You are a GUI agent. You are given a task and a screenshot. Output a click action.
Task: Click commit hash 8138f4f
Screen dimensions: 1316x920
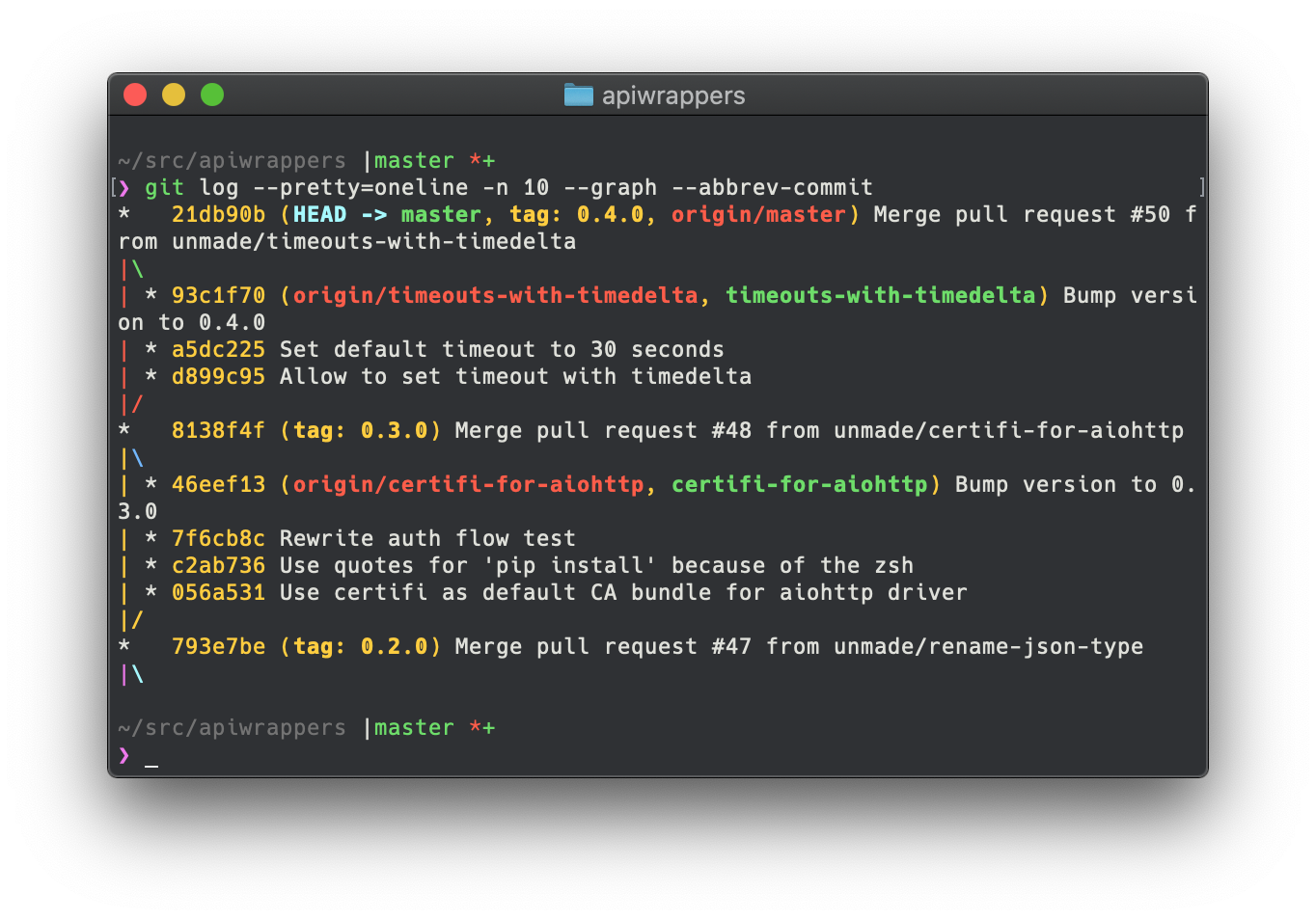click(218, 431)
